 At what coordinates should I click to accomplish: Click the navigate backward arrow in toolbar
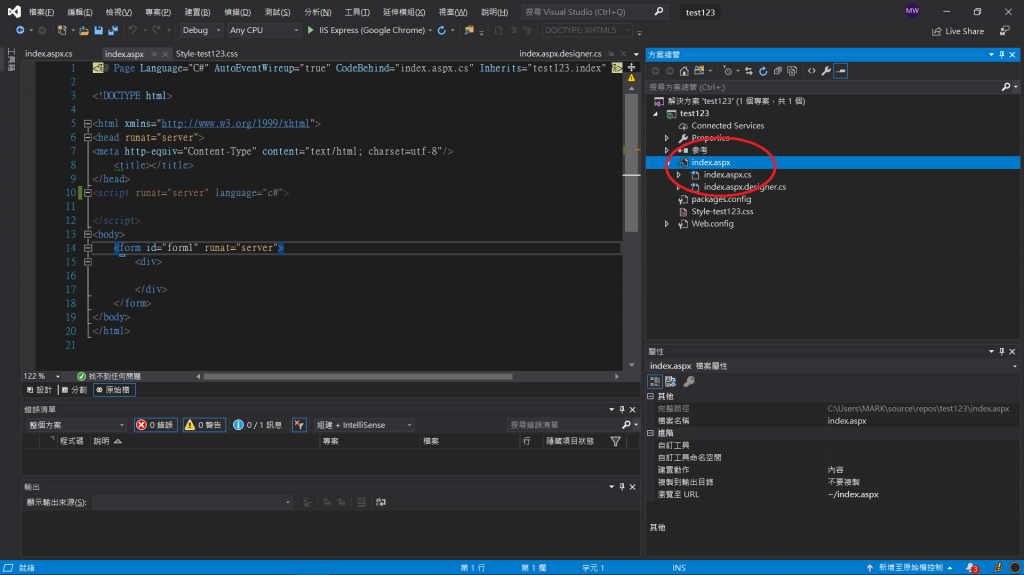point(20,30)
